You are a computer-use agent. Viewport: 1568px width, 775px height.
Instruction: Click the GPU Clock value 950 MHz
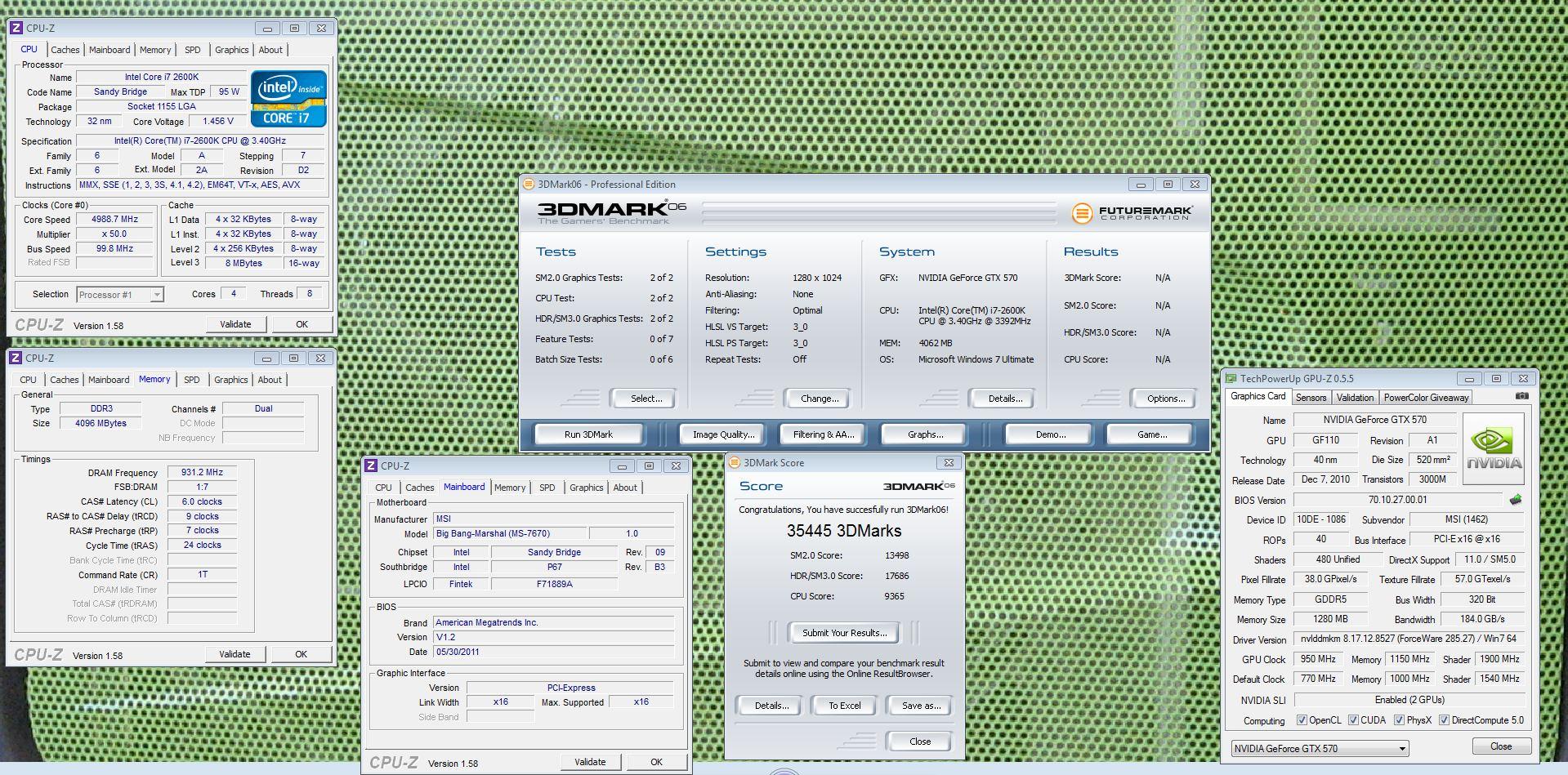[1318, 659]
